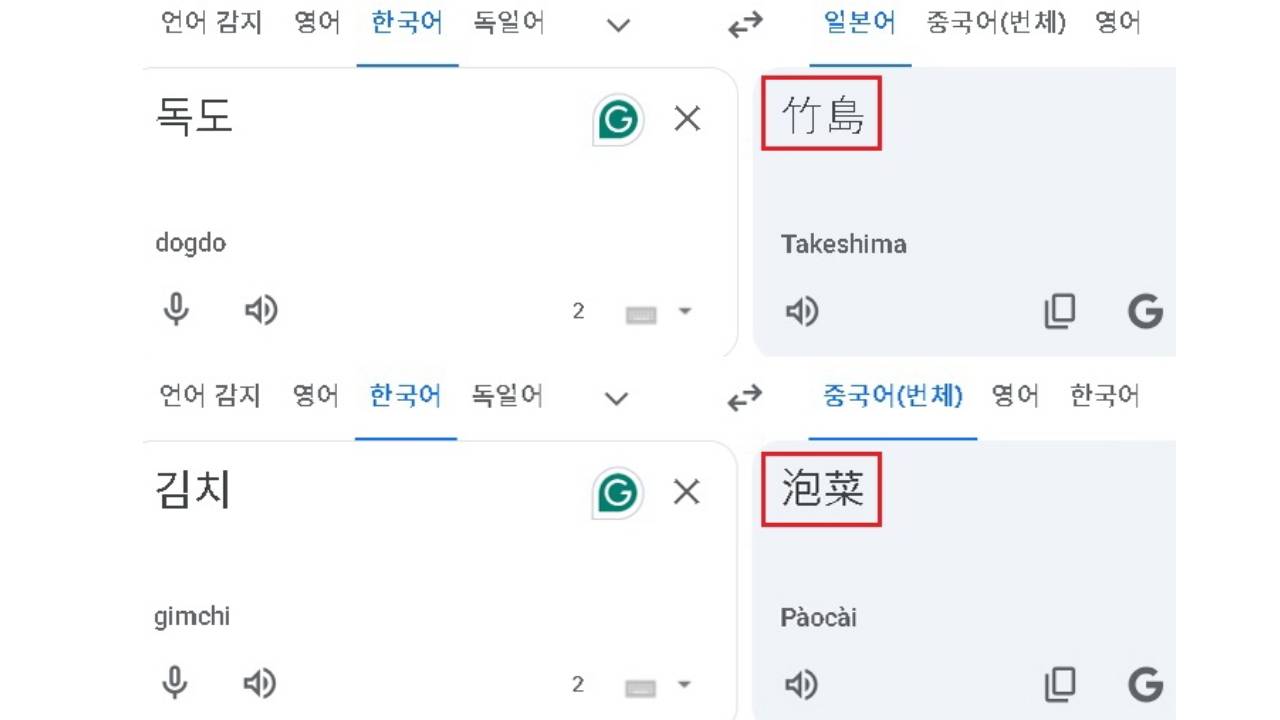Open more source languages with the top chevron

coord(617,25)
